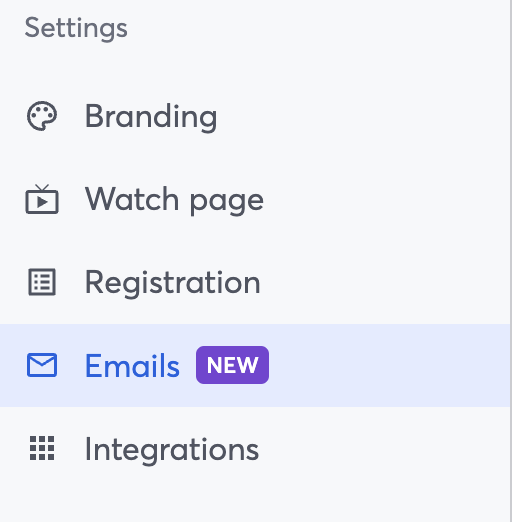Viewport: 512px width, 522px height.
Task: Open Integrations from the sidebar
Action: 255,448
